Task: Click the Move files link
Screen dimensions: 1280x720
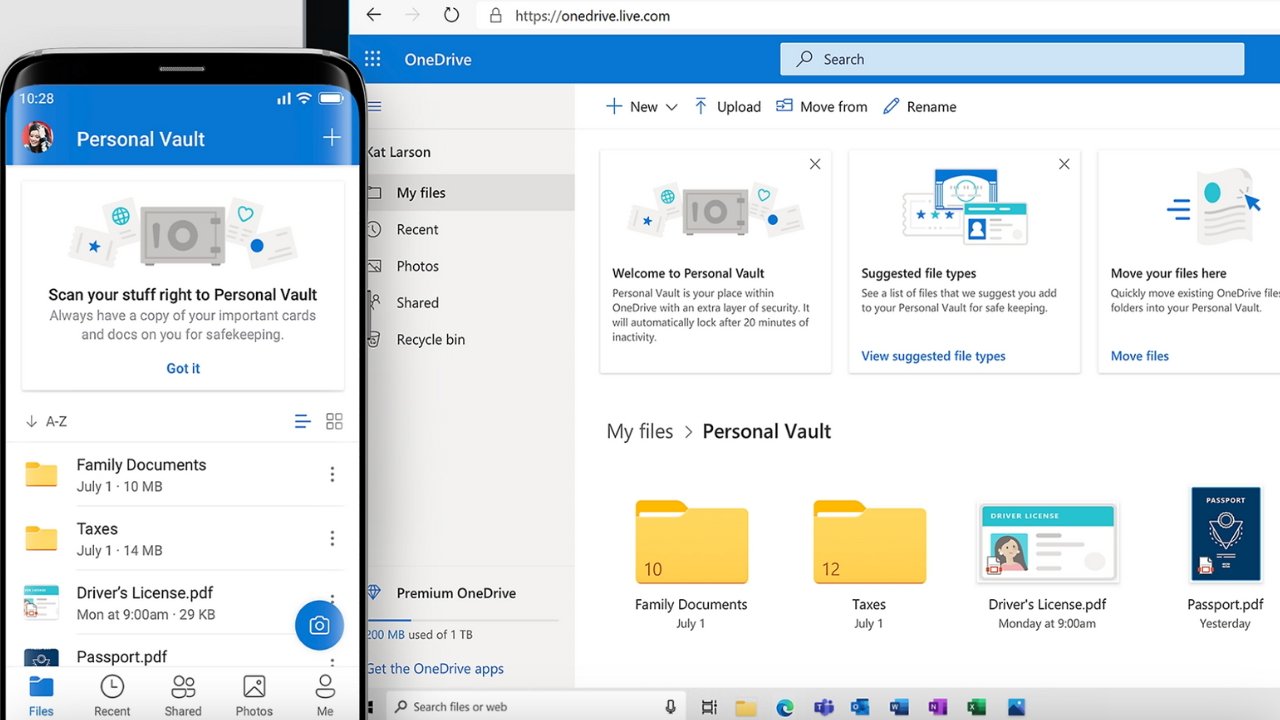Action: coord(1139,356)
